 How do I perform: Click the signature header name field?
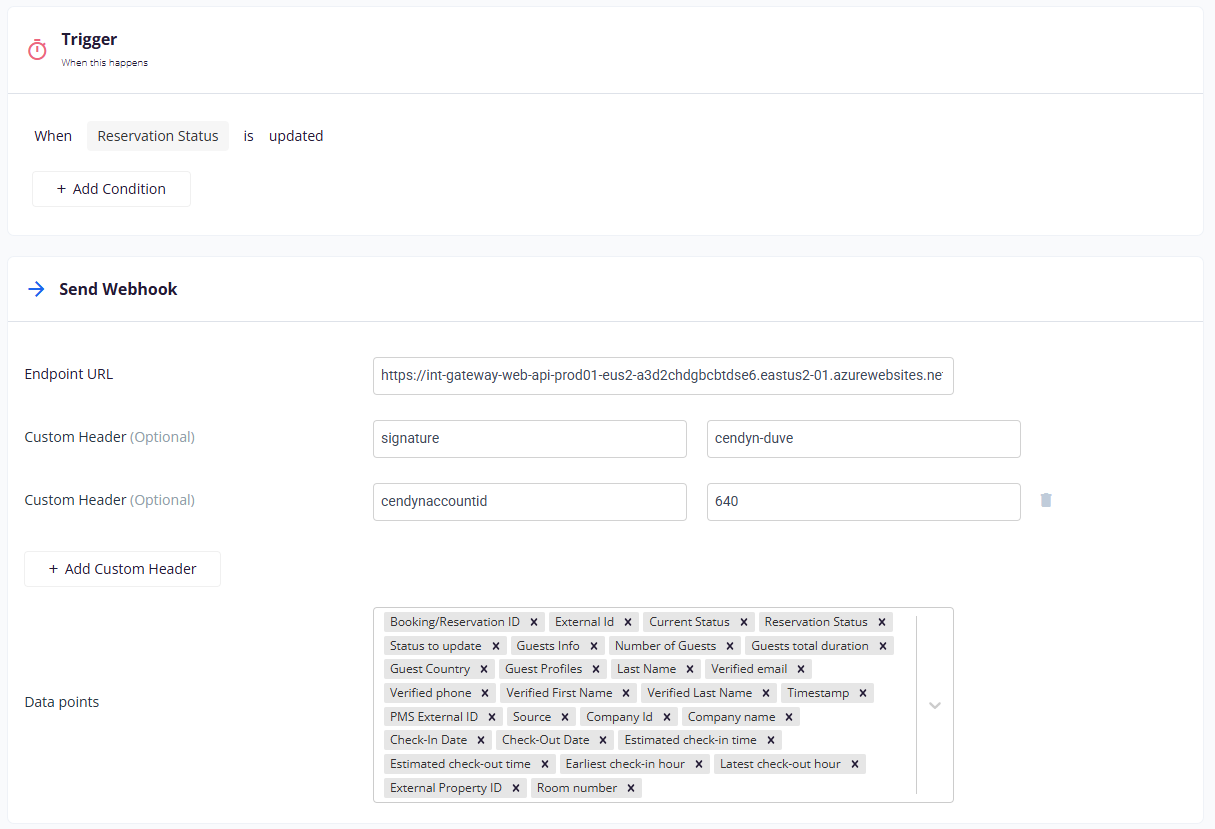[x=529, y=438]
